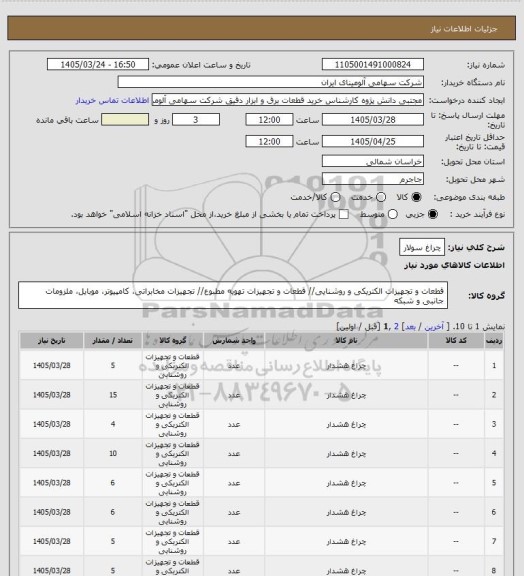The height and width of the screenshot is (576, 524).
Task: Select the کالا/خدمت radio button
Action: [x=335, y=197]
